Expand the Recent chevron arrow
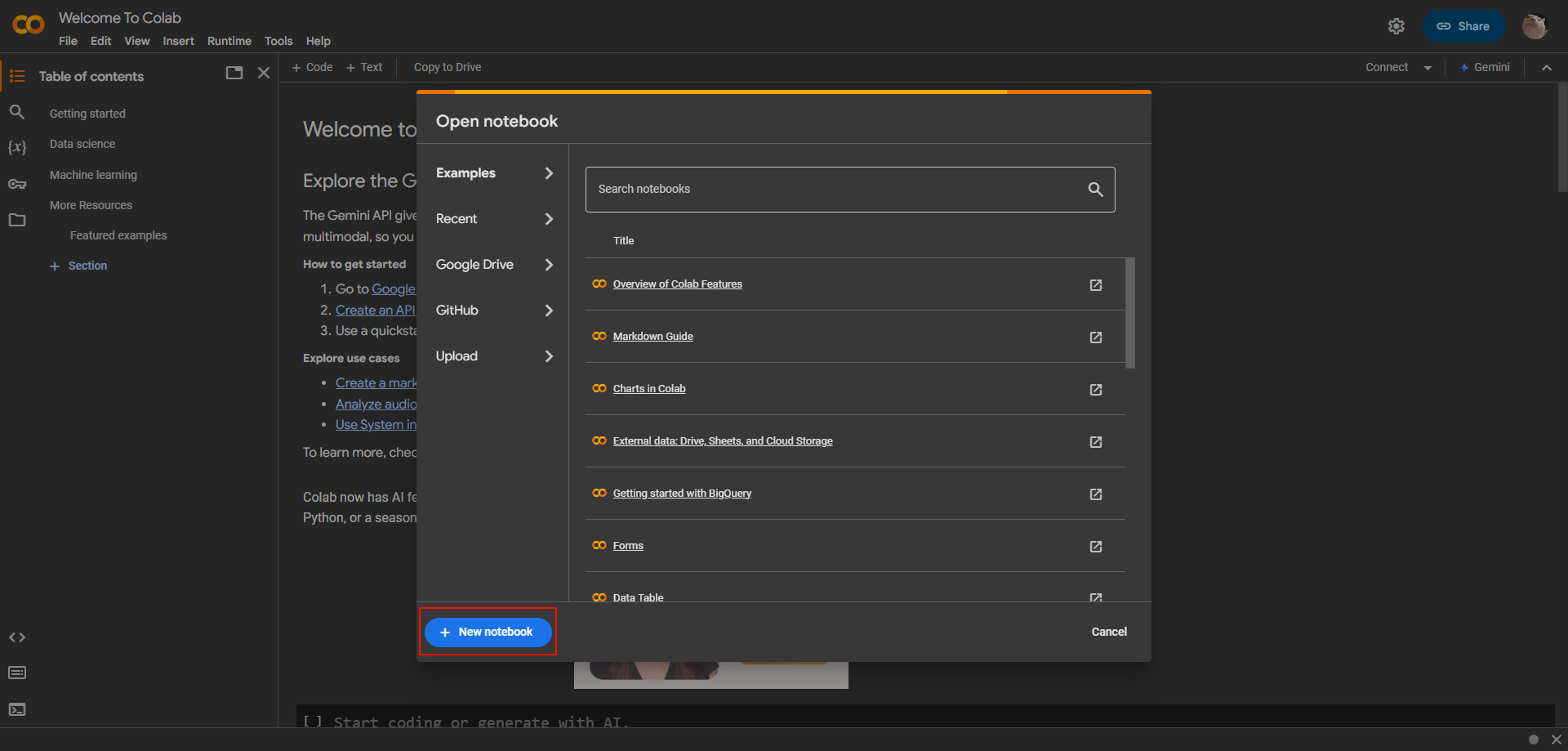The image size is (1568, 751). pos(549,219)
